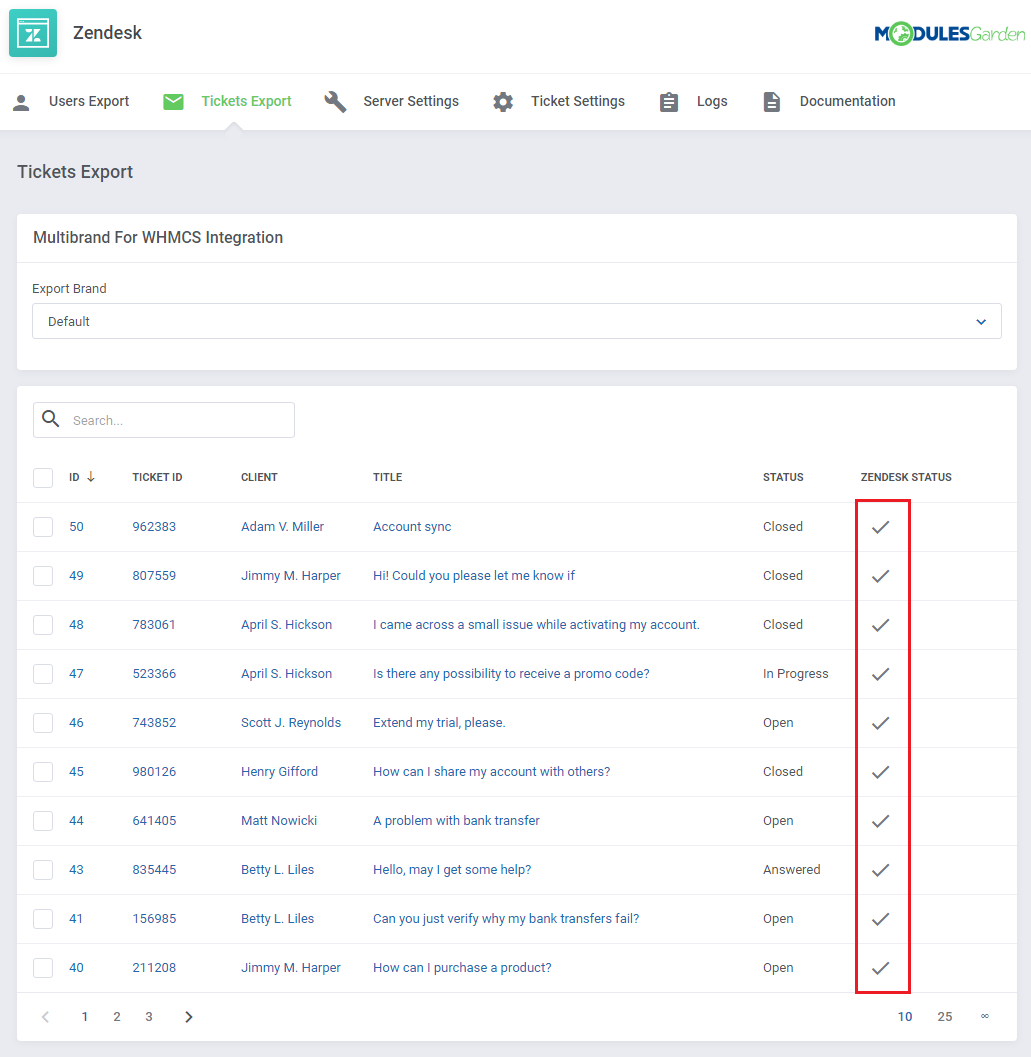Go to page 2 of tickets
1031x1057 pixels.
click(117, 1017)
